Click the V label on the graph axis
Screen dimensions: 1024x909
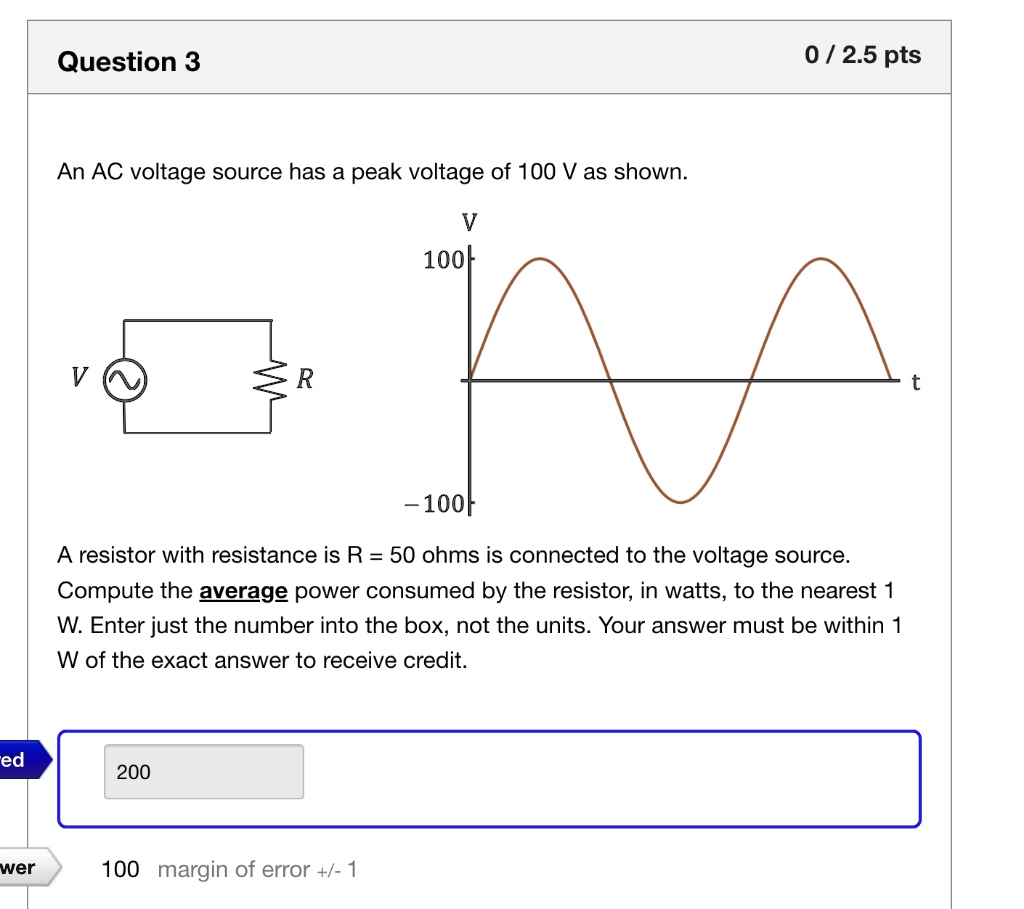point(469,222)
